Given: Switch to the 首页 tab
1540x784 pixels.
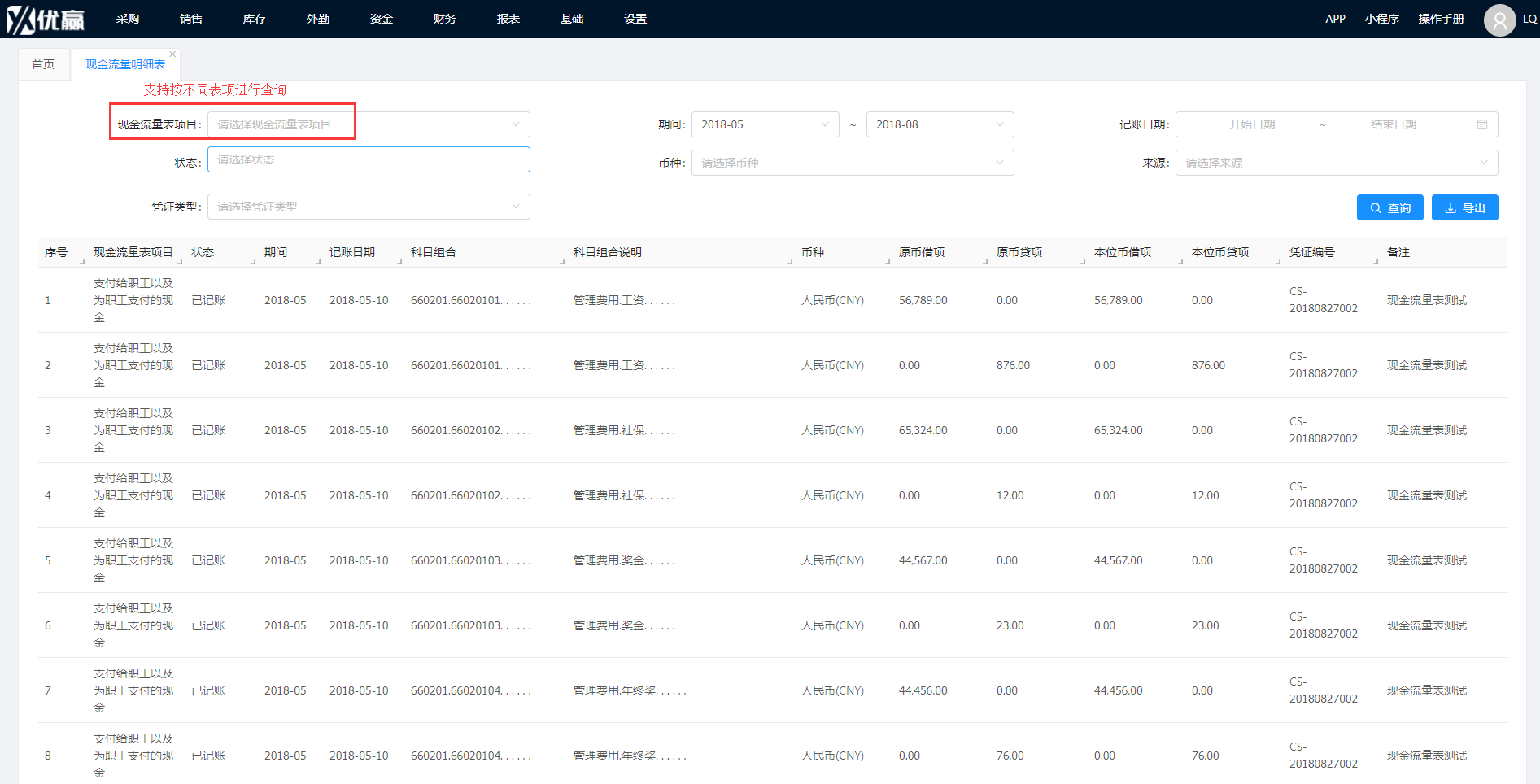Looking at the screenshot, I should point(43,64).
